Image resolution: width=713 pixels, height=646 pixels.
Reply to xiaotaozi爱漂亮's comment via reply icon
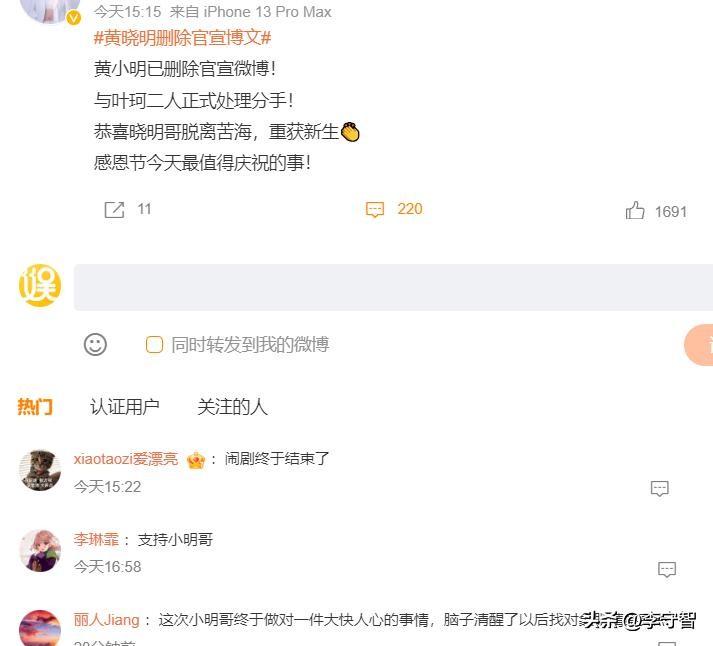tap(659, 488)
